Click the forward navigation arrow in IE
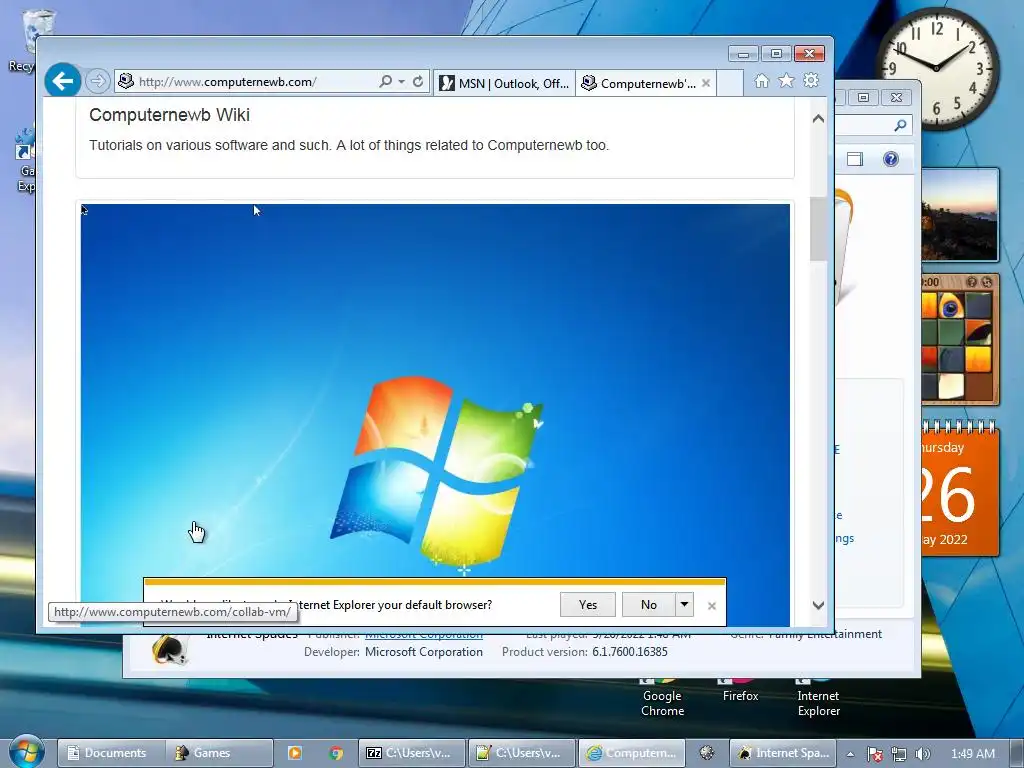 (97, 82)
